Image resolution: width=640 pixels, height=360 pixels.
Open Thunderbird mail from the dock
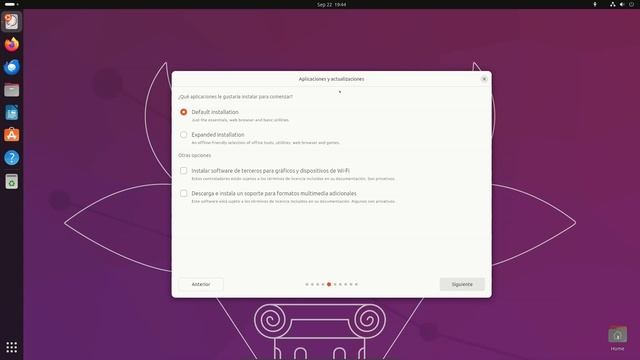11,67
